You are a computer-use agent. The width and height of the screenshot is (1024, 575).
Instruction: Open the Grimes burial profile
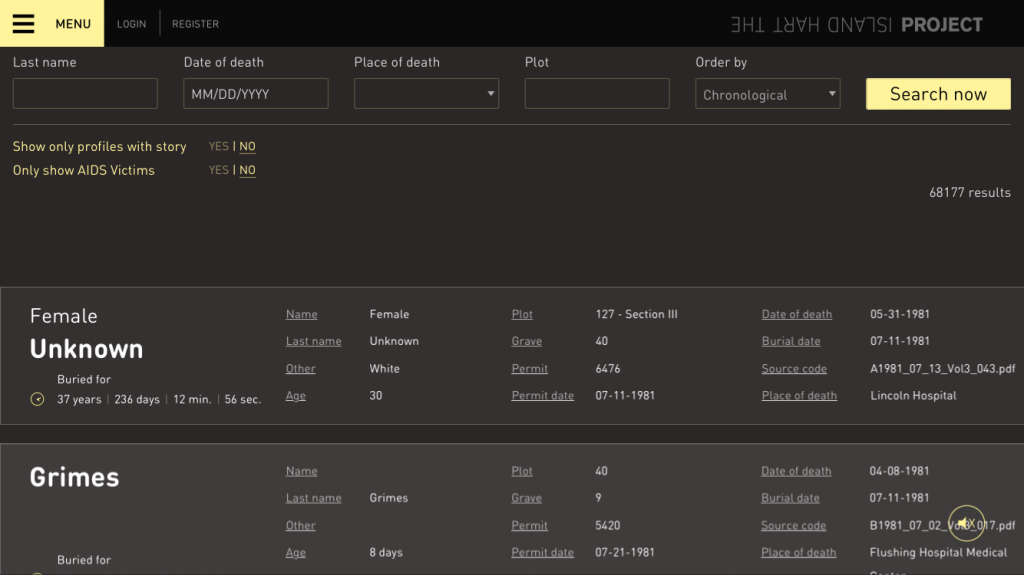coord(74,478)
